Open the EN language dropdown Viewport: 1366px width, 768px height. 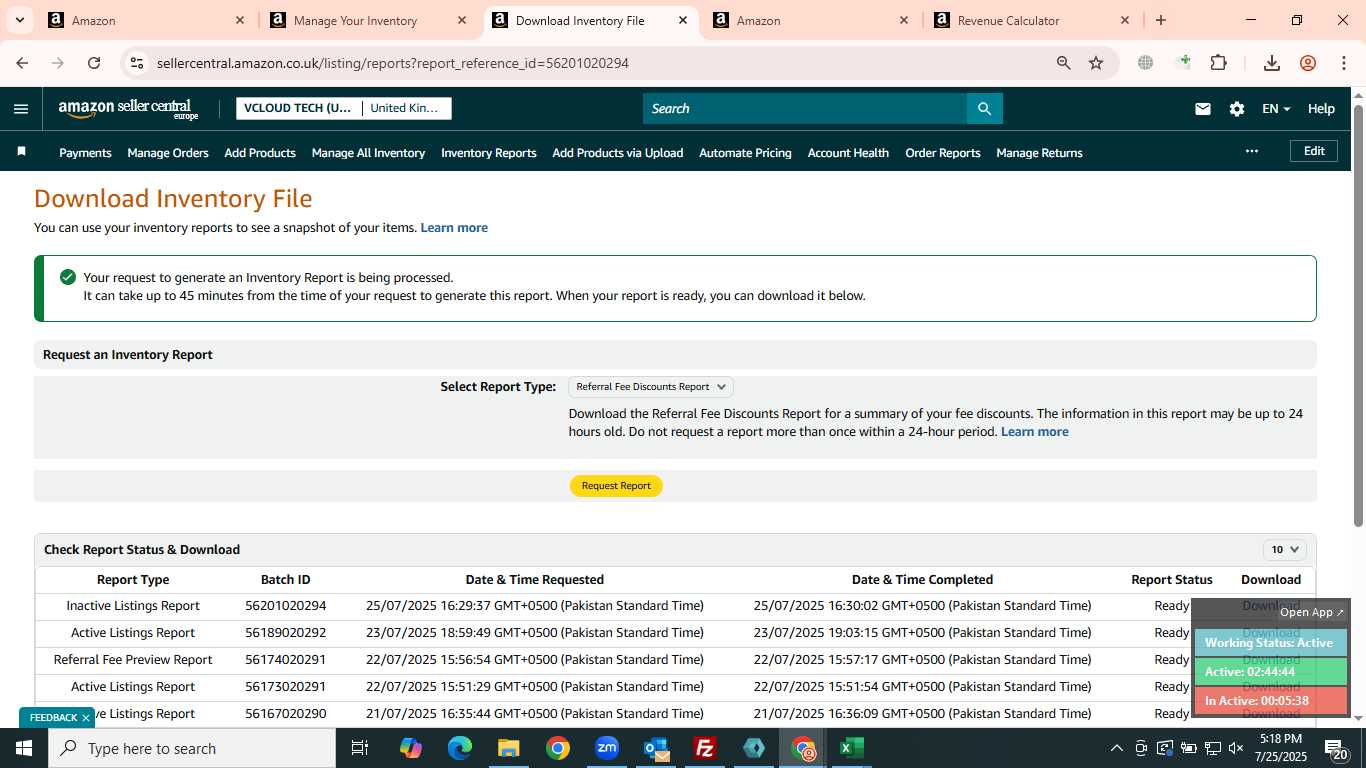pyautogui.click(x=1276, y=109)
